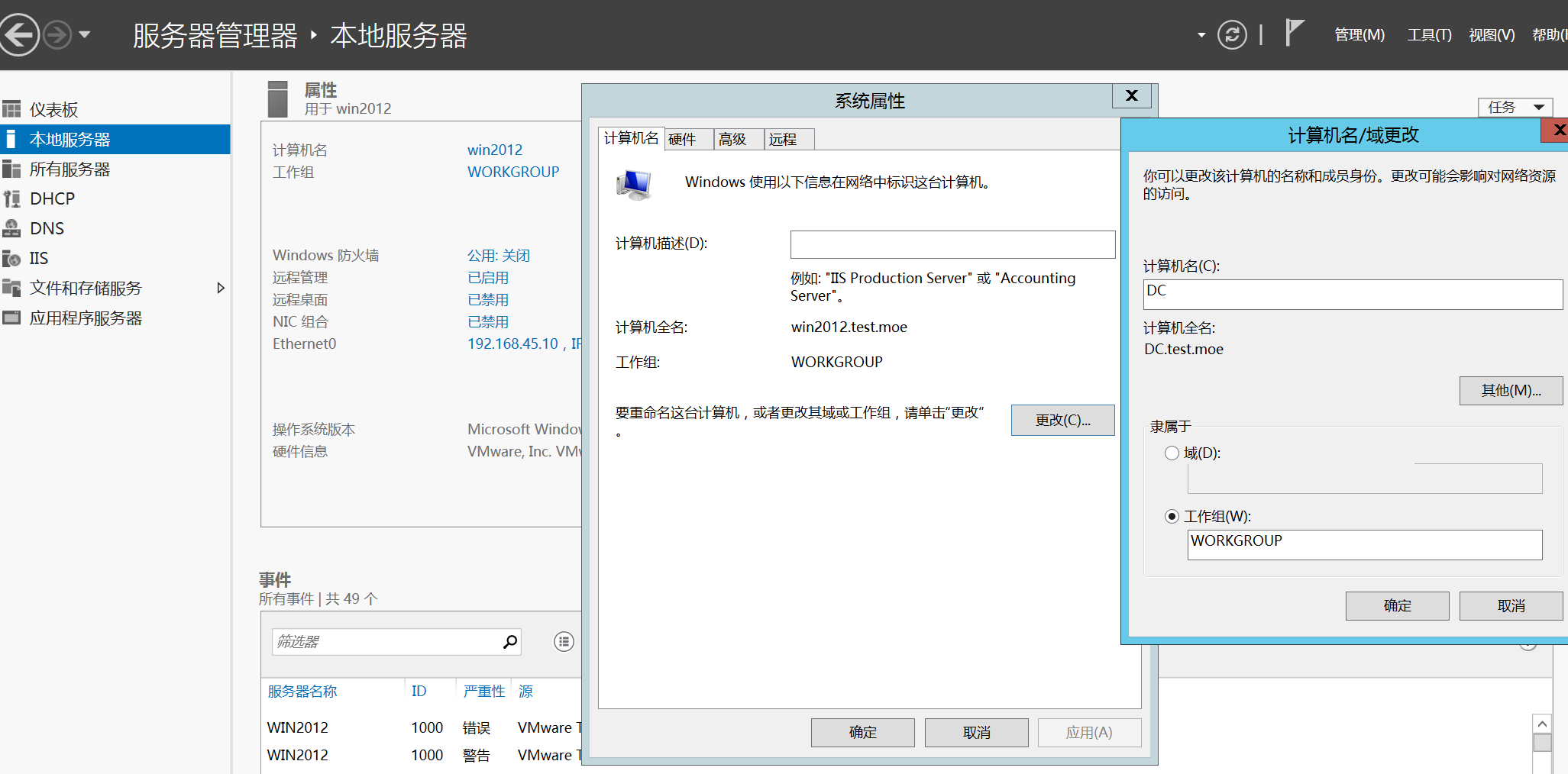1568x774 pixels.
Task: Click the search magnifier in events filter
Action: click(x=510, y=642)
